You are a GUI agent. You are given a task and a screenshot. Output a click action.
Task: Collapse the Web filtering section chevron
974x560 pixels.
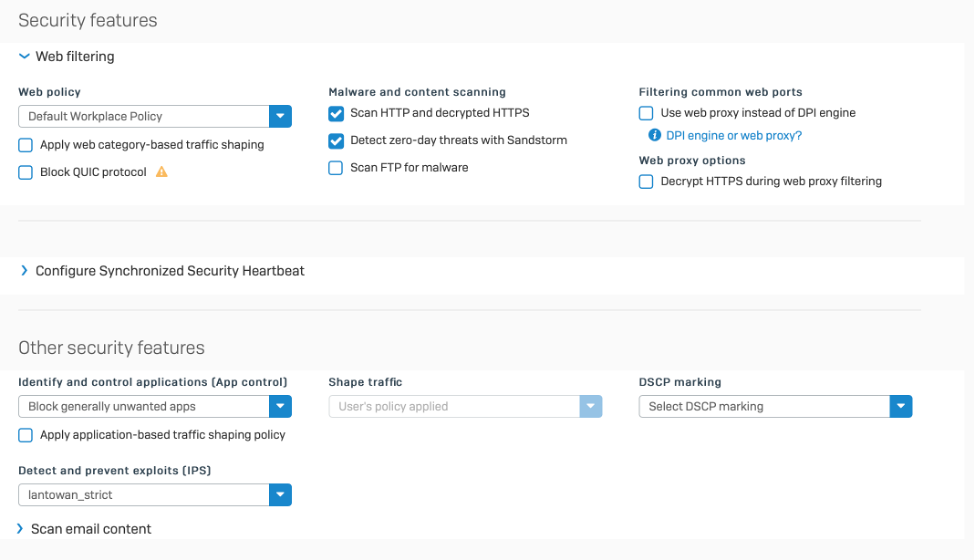point(24,57)
